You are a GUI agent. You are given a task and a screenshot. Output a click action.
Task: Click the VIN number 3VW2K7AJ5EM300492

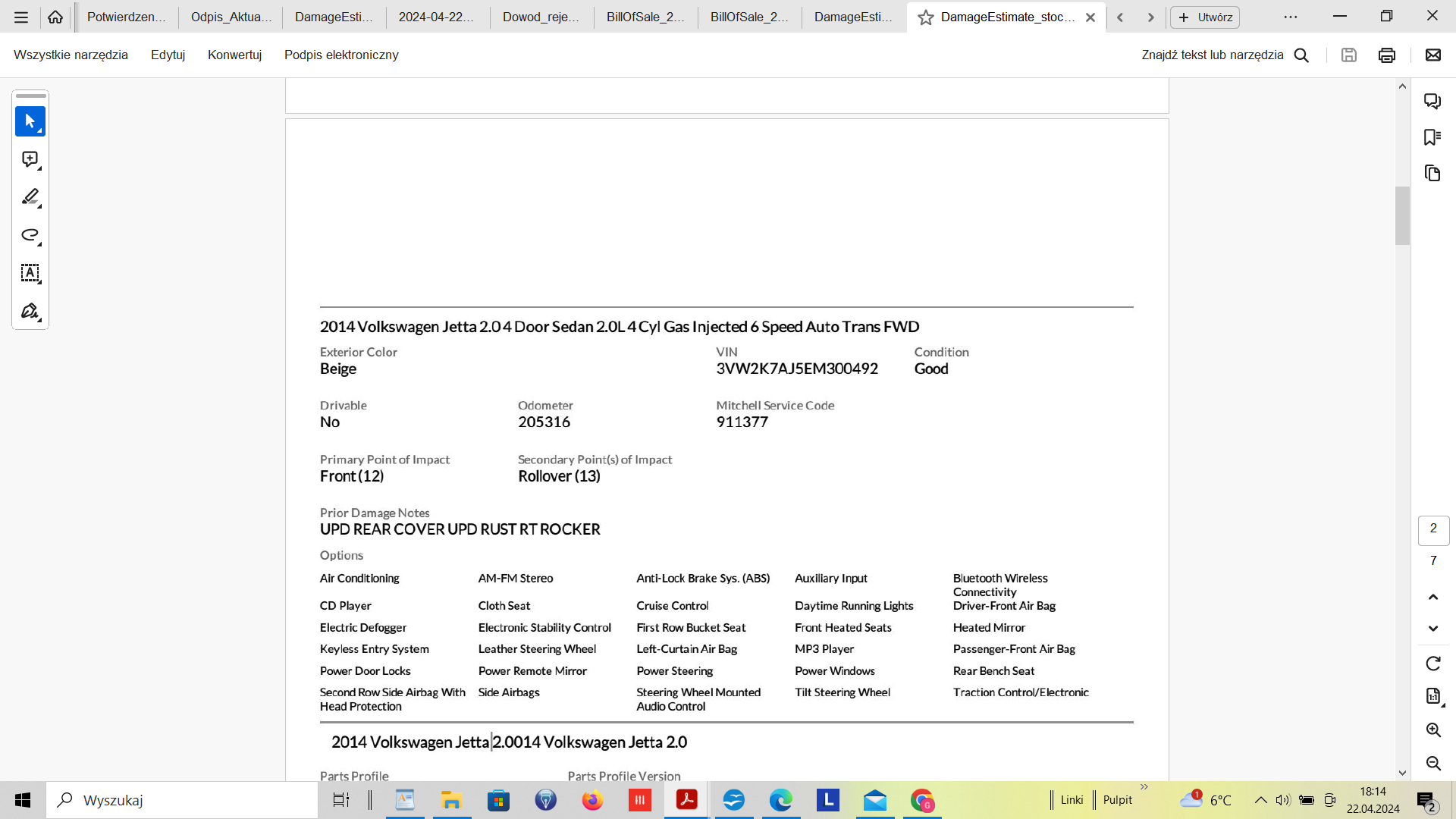797,369
